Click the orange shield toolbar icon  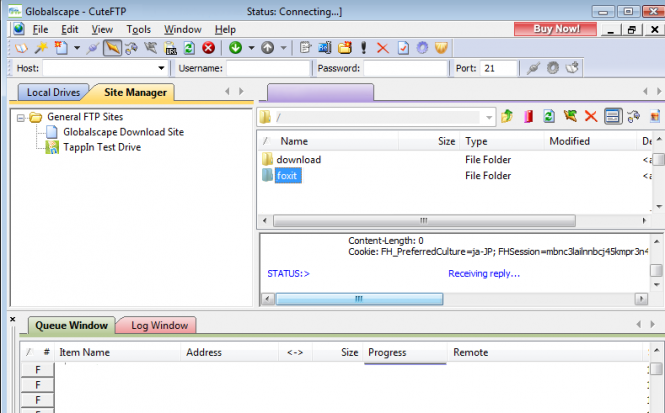(441, 48)
